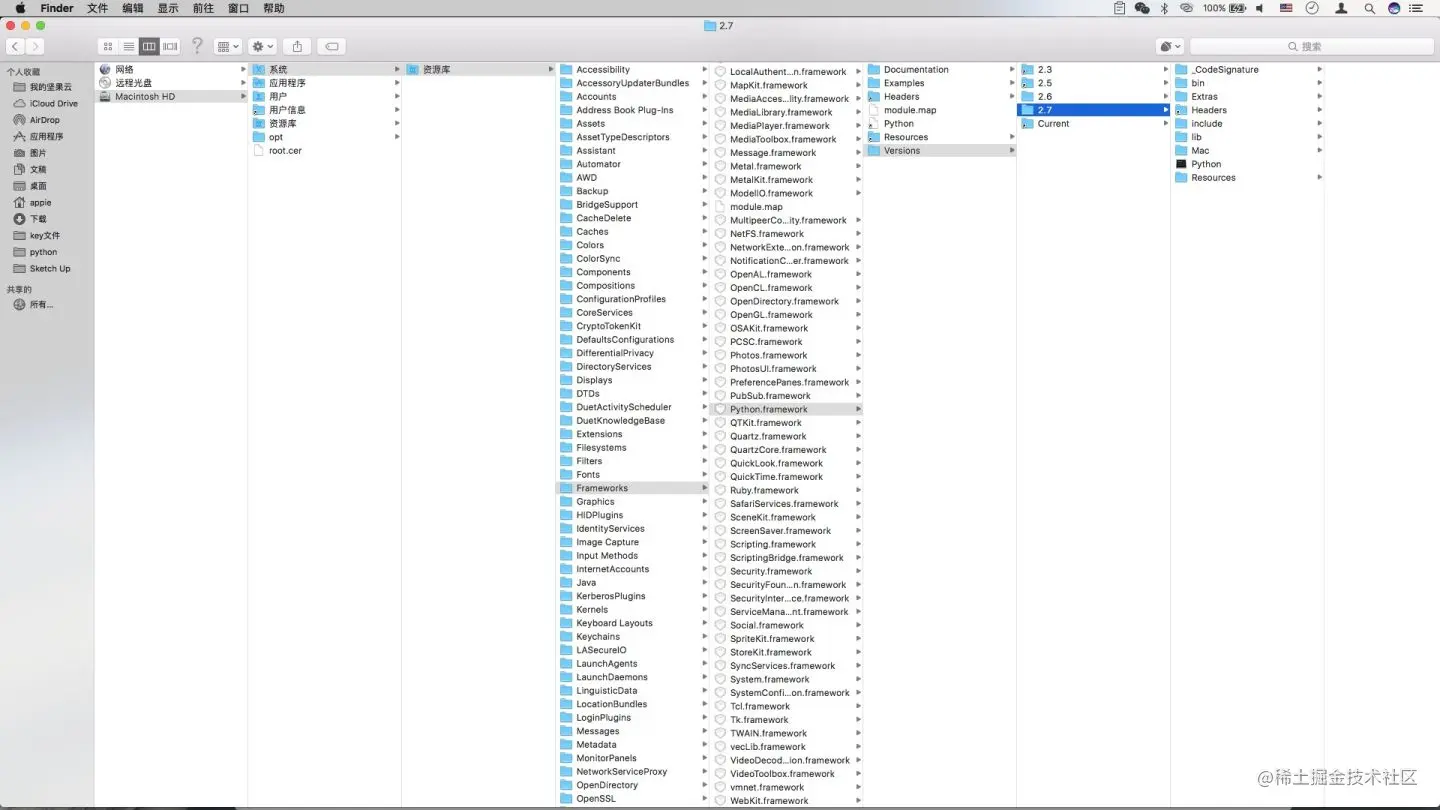Viewport: 1440px width, 810px height.
Task: Select module.map under Python.framework
Action: tap(940, 110)
